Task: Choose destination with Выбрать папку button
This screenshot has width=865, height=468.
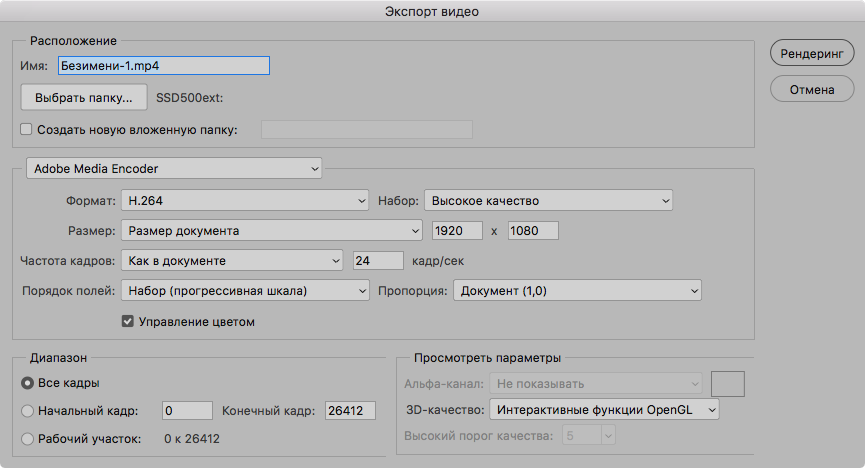Action: pyautogui.click(x=84, y=98)
